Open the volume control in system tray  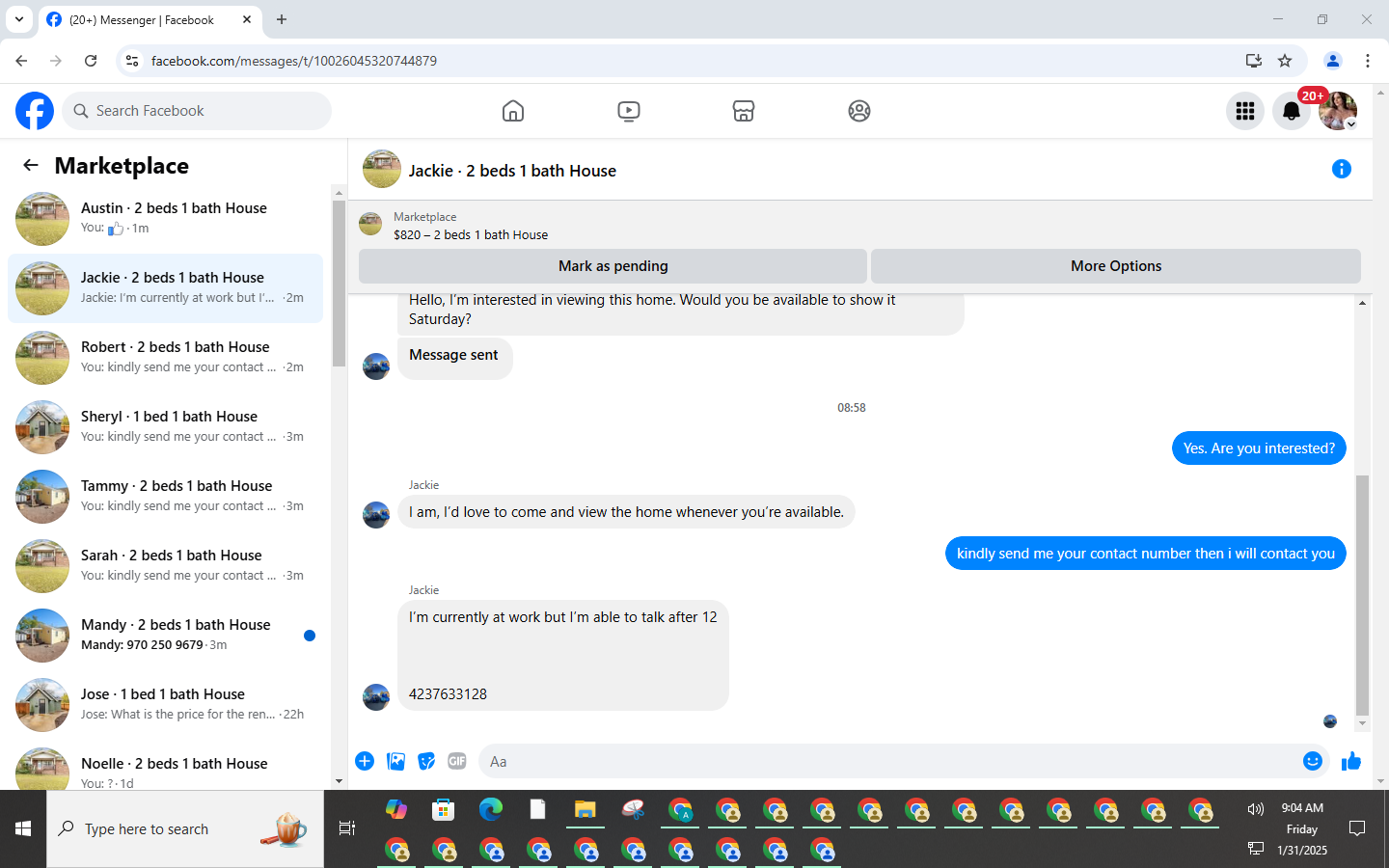click(x=1255, y=808)
